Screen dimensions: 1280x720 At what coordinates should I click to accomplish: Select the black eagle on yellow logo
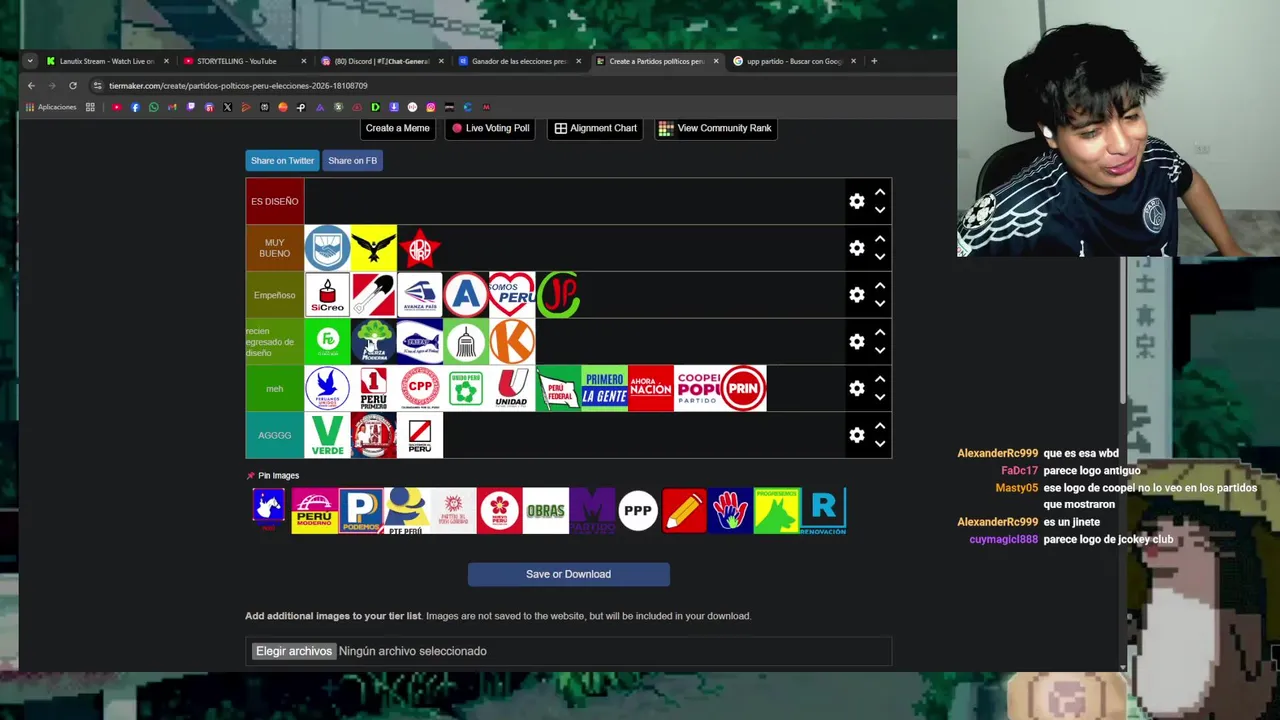(374, 248)
